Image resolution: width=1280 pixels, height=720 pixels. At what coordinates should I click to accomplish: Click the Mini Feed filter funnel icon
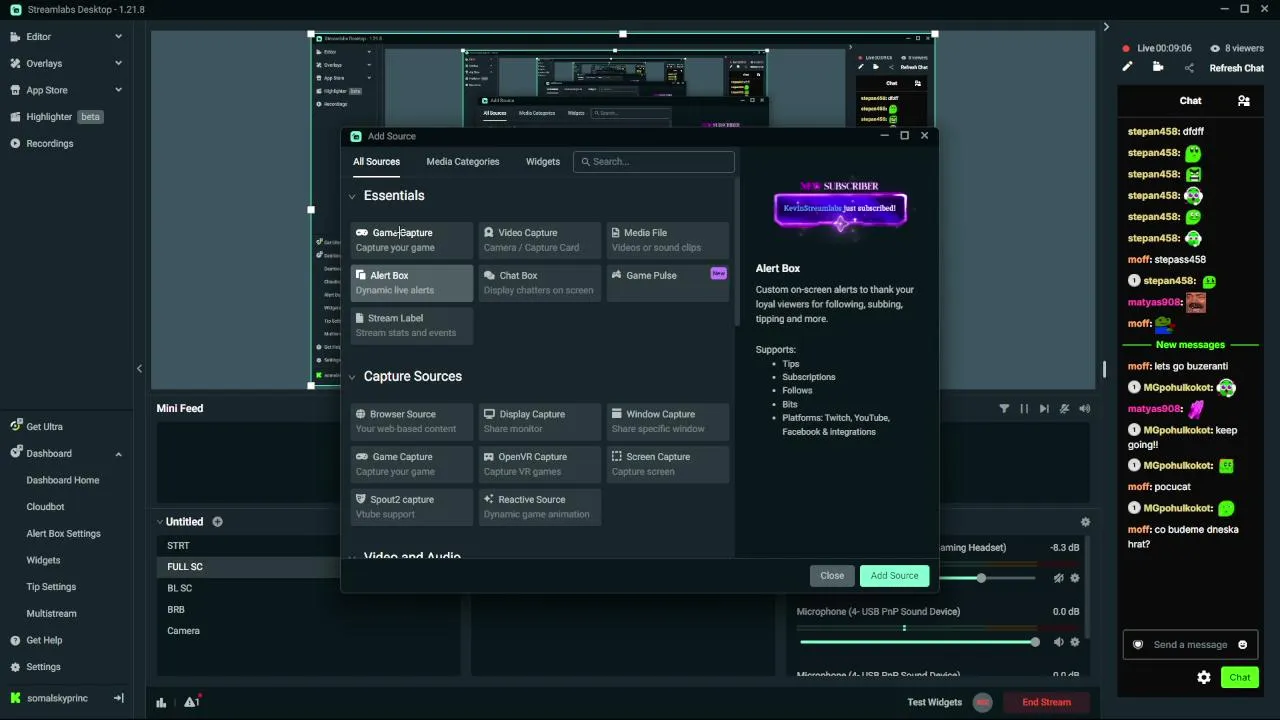(x=1004, y=408)
